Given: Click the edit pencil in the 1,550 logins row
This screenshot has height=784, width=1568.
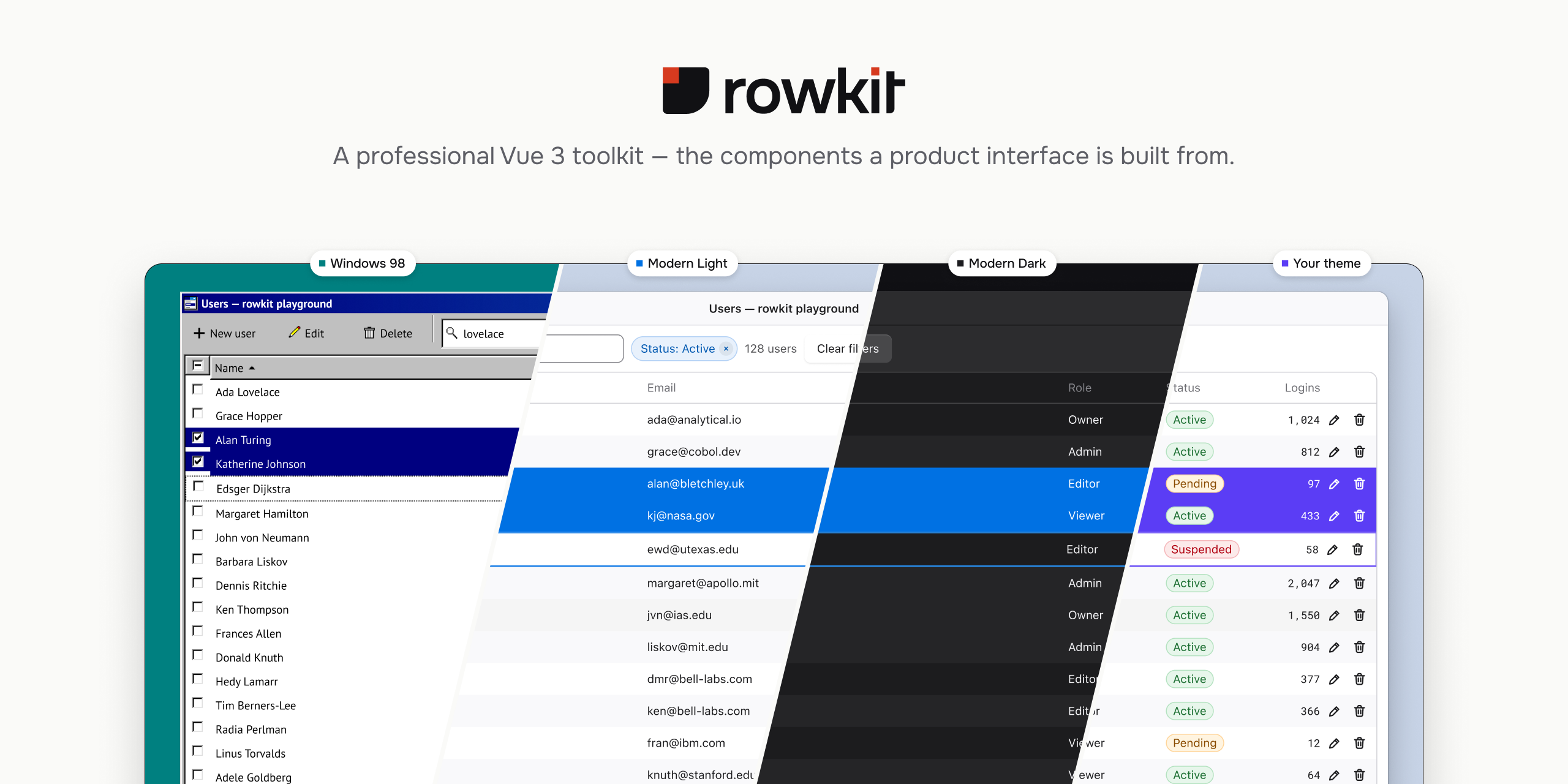Looking at the screenshot, I should 1334,616.
